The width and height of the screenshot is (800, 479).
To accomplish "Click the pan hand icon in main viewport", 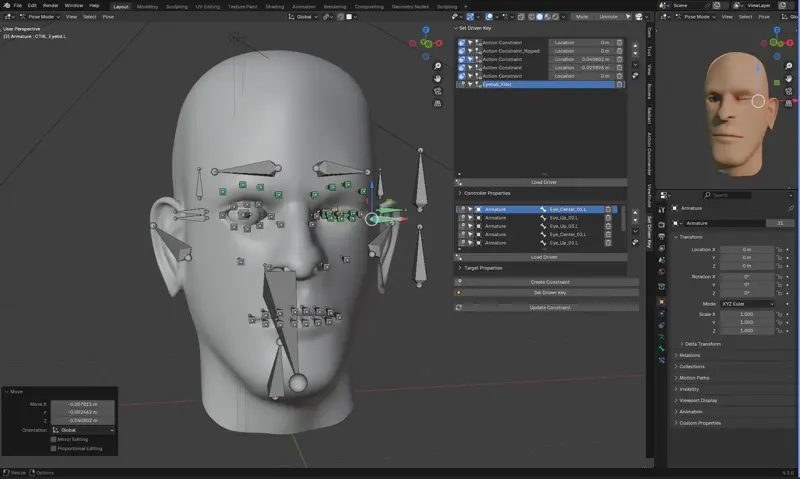I will [x=438, y=78].
